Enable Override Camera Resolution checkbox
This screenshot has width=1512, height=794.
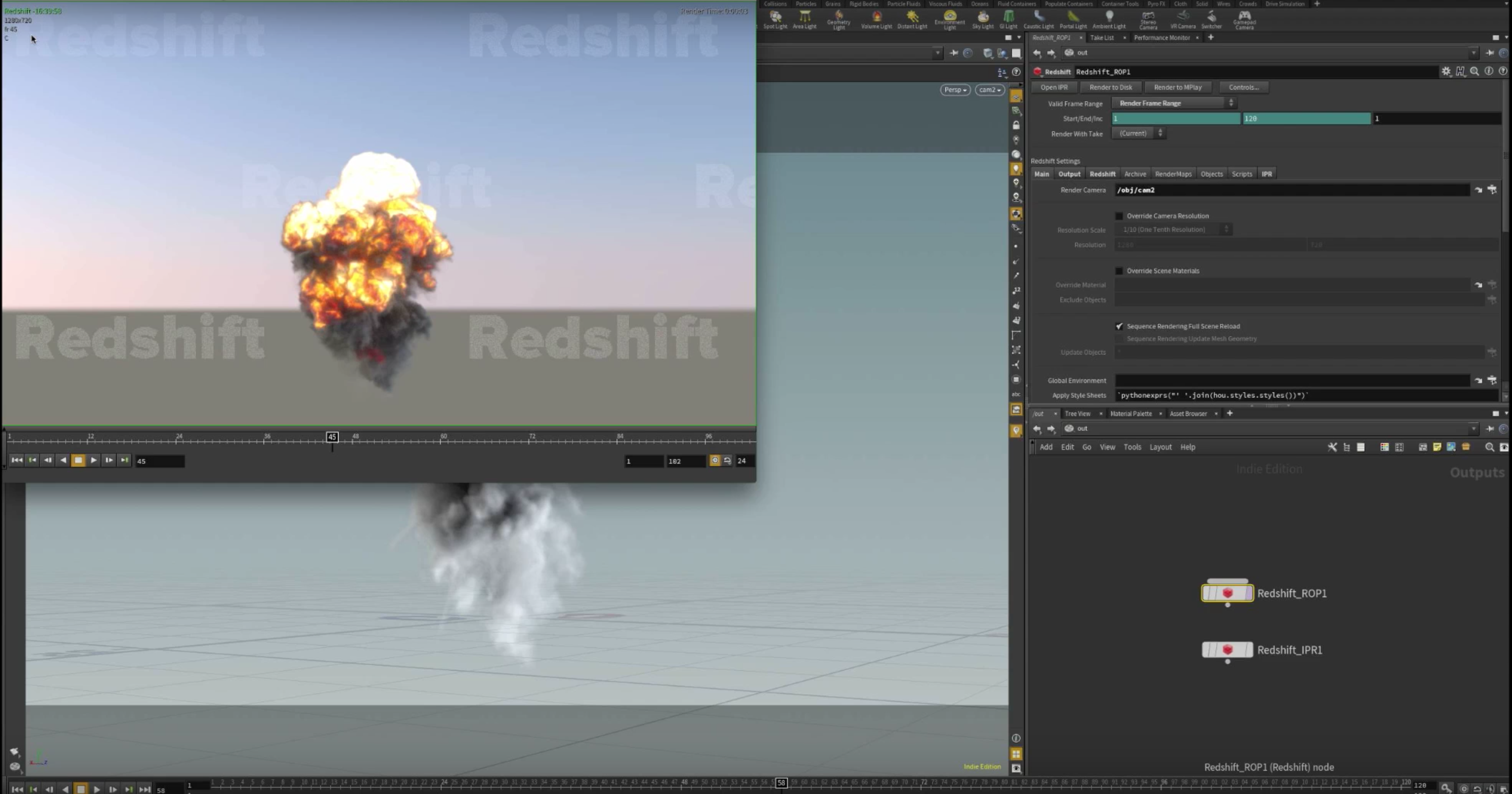[1119, 216]
